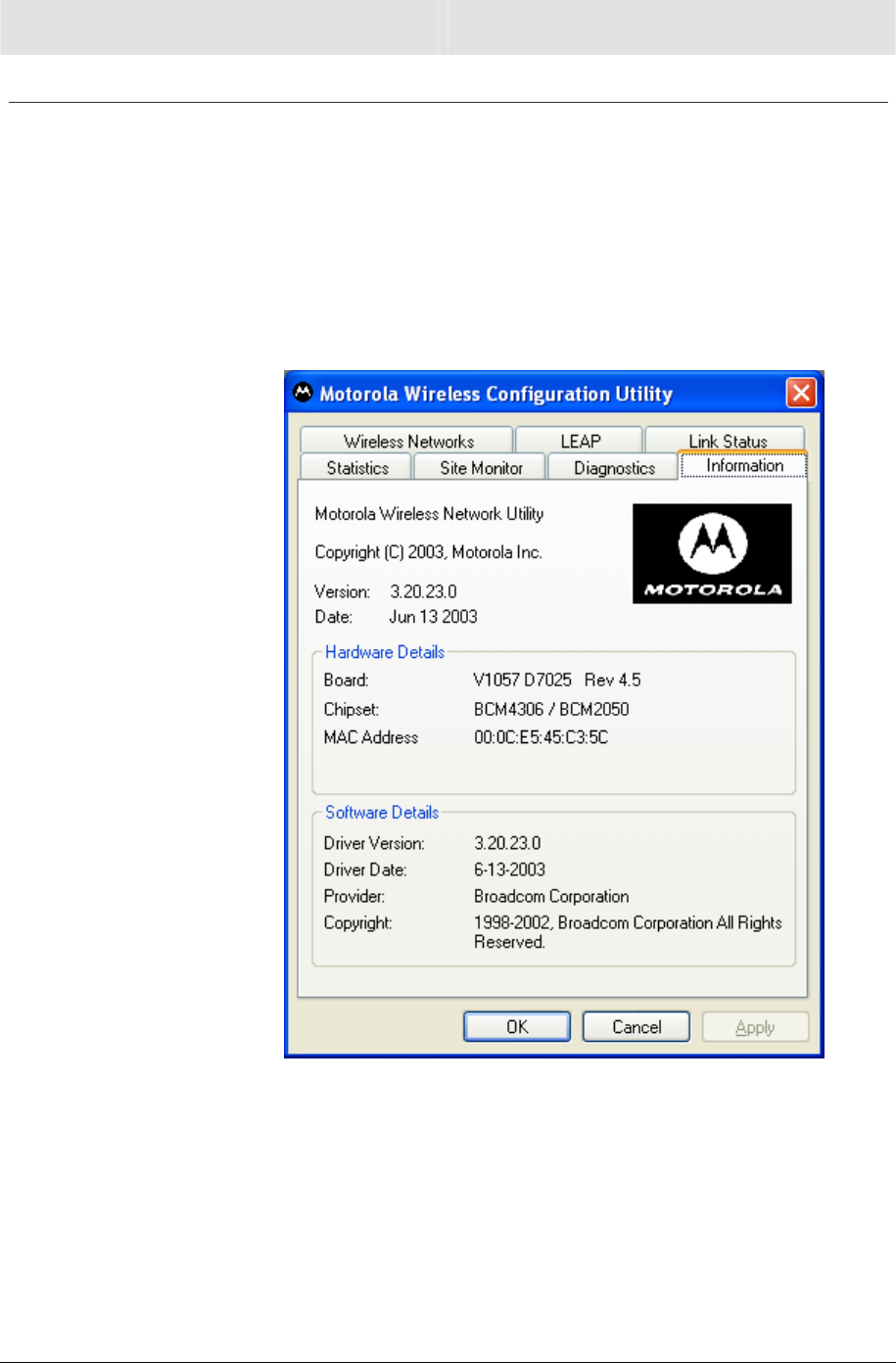
Task: Click the greyed-out Apply button
Action: (755, 1027)
